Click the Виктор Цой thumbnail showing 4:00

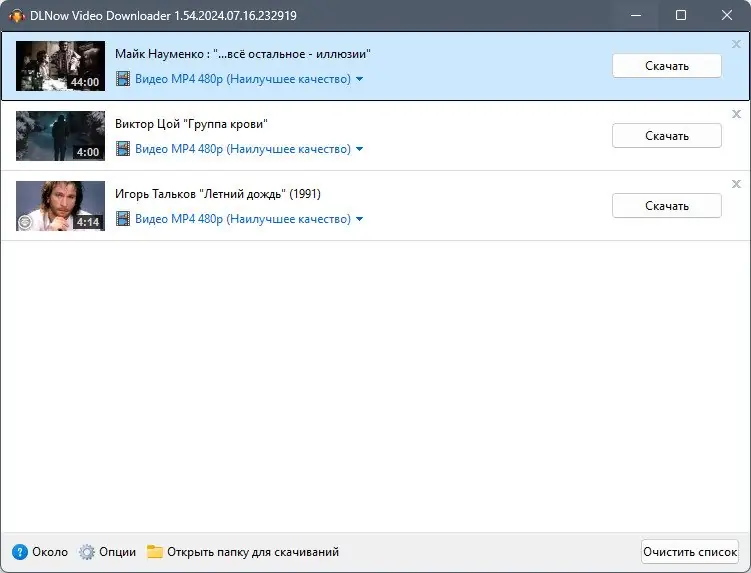(x=60, y=136)
